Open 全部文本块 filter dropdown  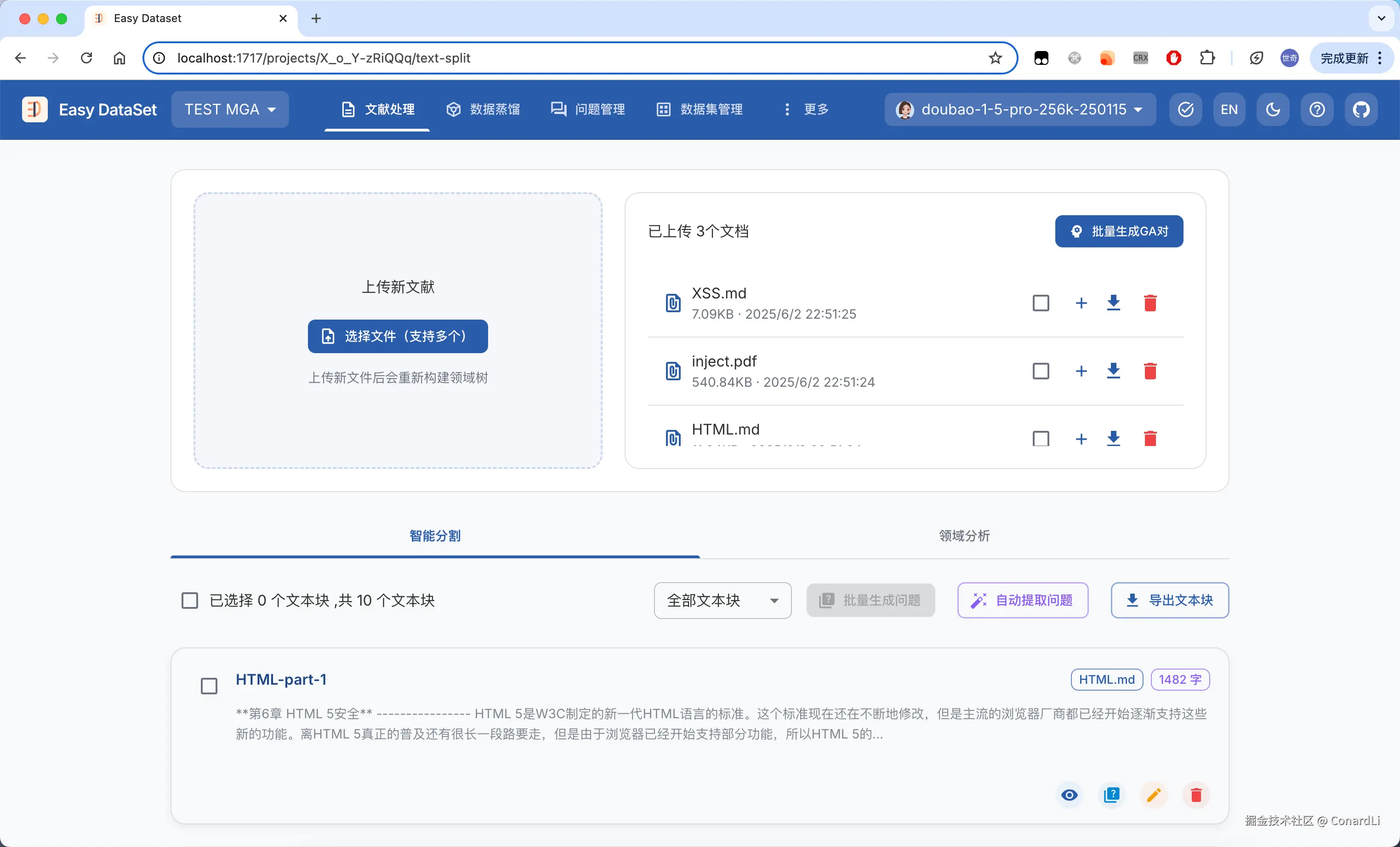722,600
